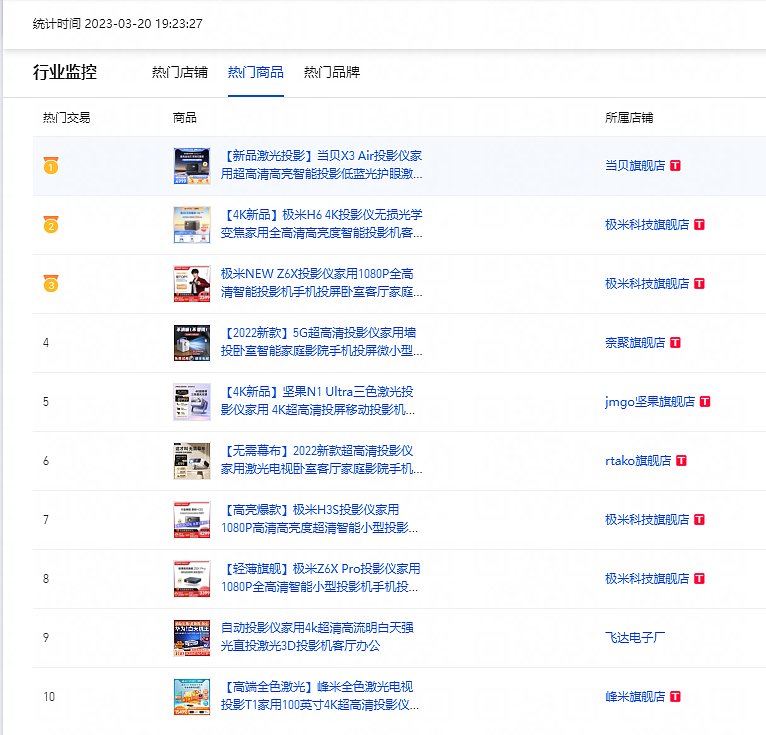This screenshot has height=735, width=766.
Task: Select the 热门商品 tab
Action: click(x=255, y=72)
